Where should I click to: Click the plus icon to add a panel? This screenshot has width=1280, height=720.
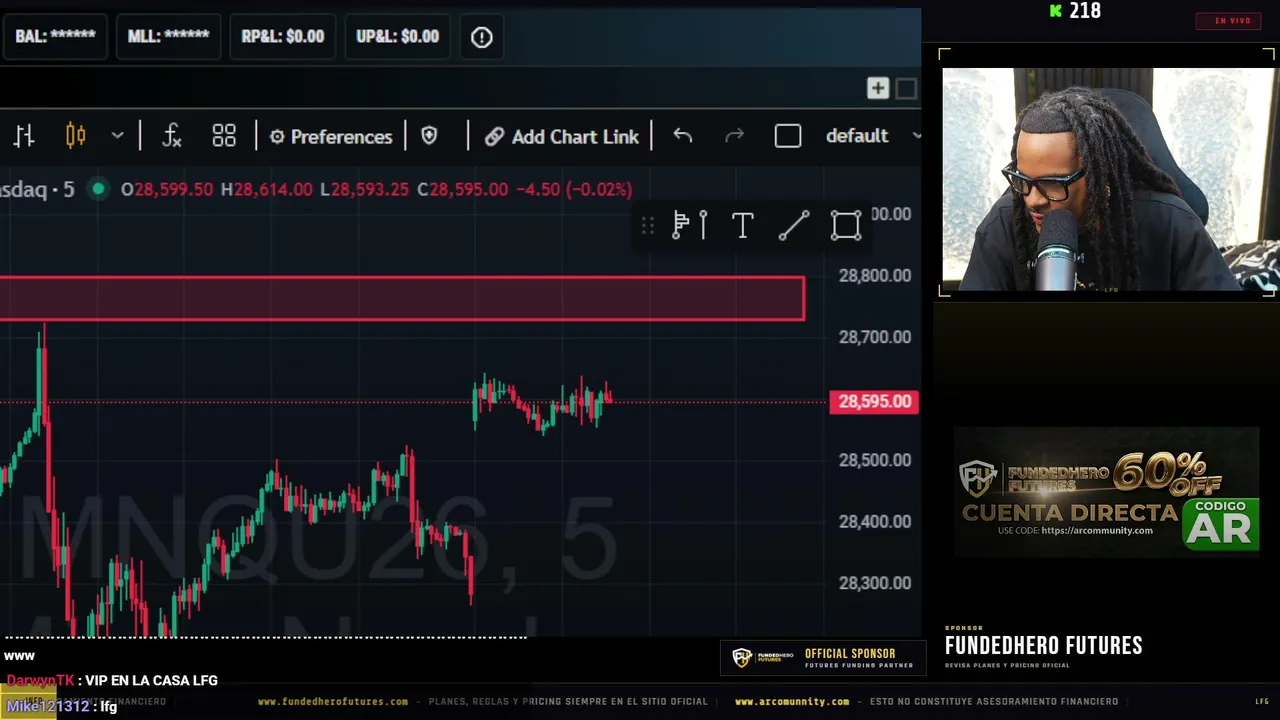coord(877,89)
